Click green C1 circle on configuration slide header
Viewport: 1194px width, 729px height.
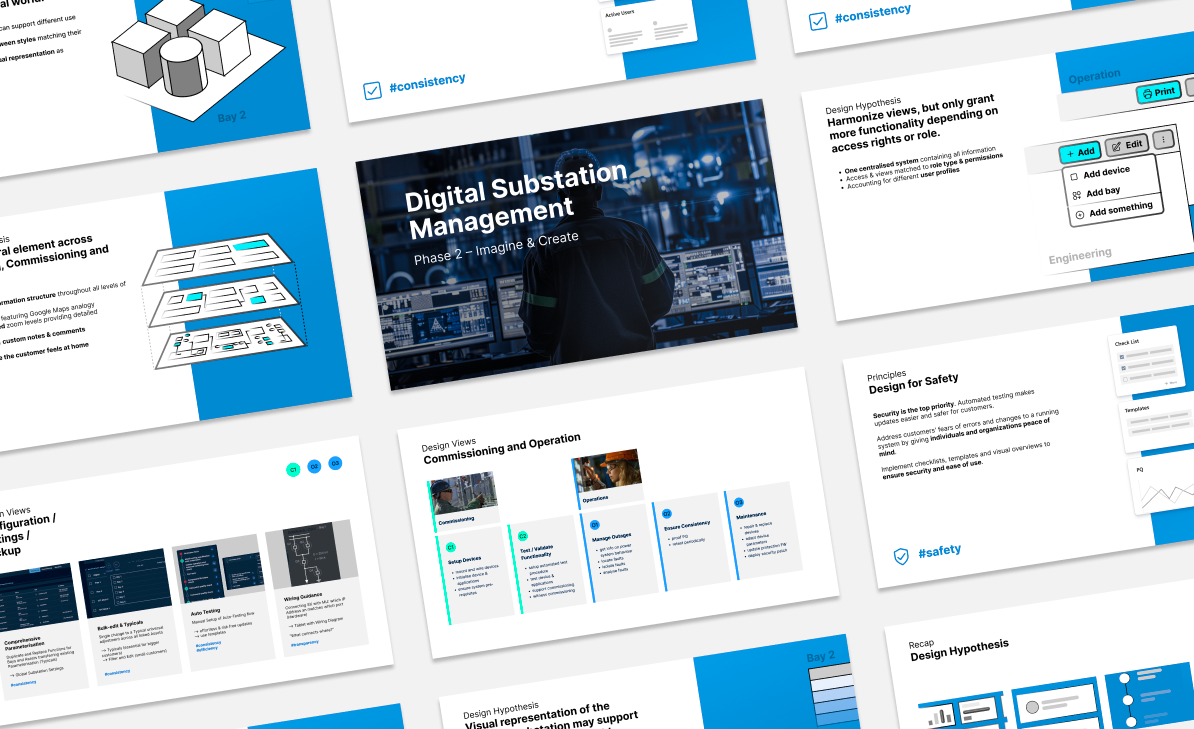click(x=293, y=469)
